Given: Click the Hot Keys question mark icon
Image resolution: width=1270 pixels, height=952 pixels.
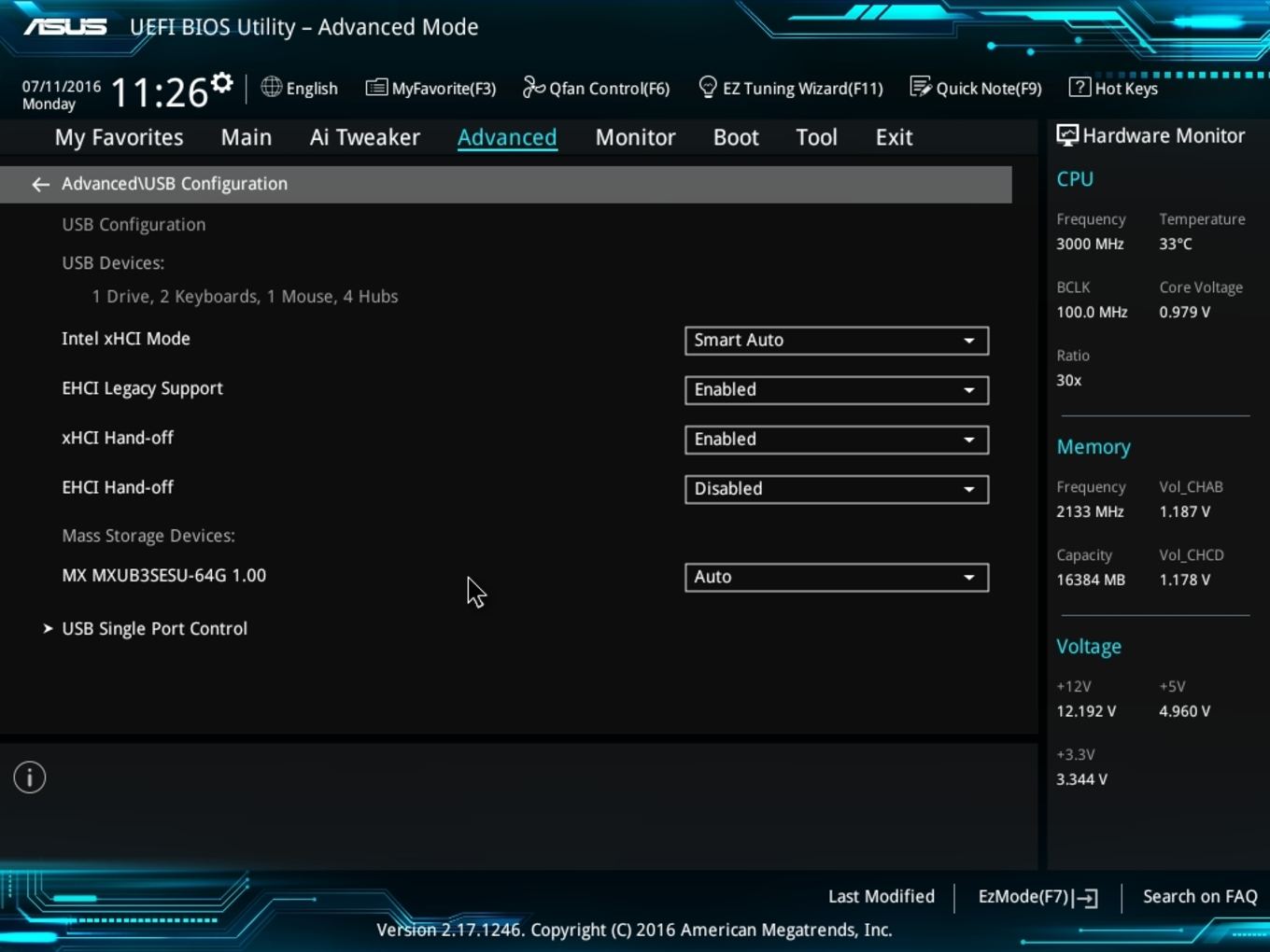Looking at the screenshot, I should click(x=1079, y=87).
